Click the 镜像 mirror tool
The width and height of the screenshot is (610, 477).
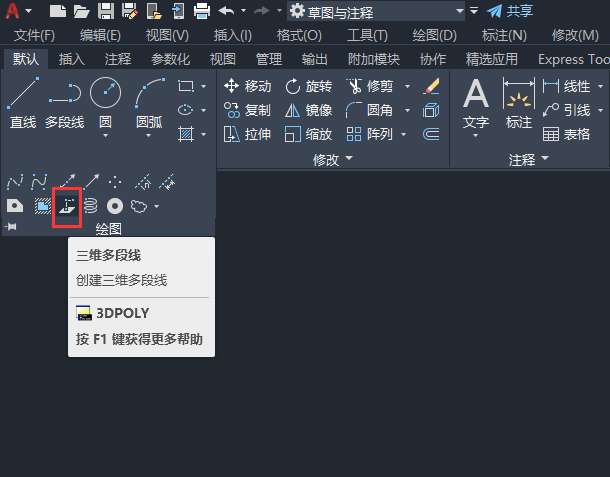click(x=309, y=110)
